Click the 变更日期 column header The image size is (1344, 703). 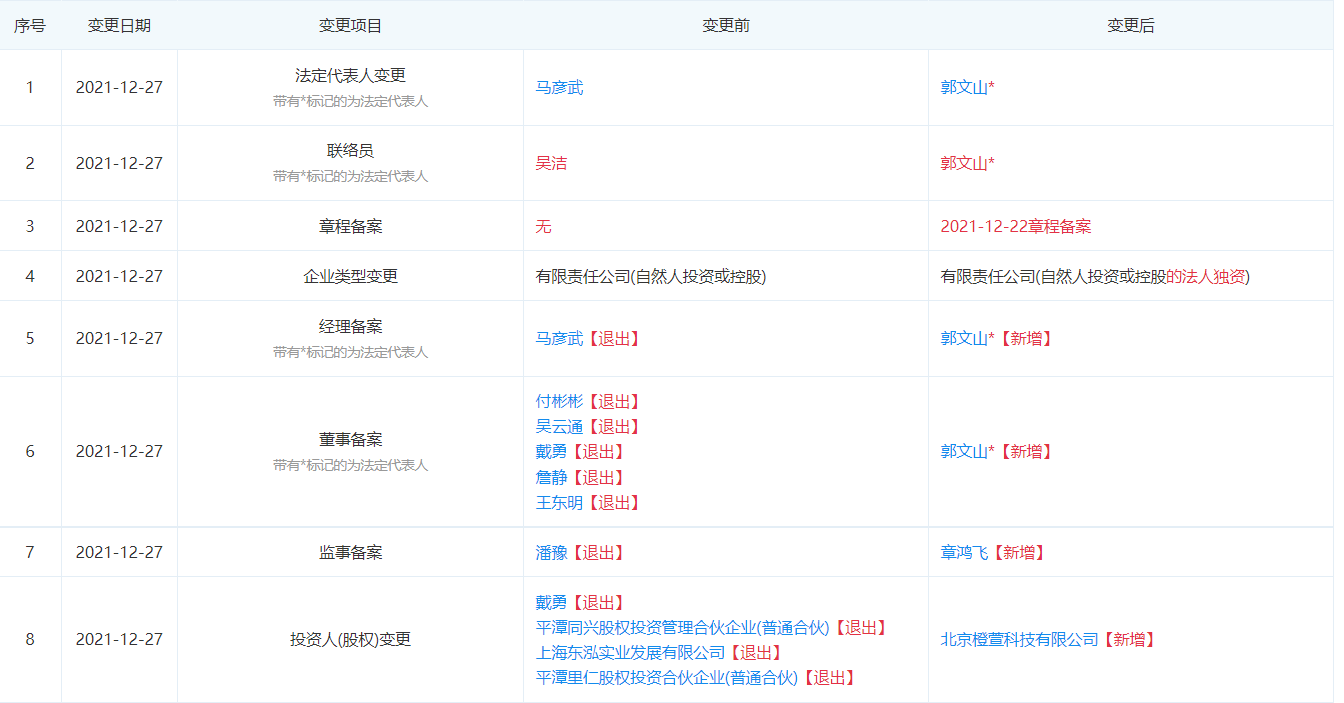pyautogui.click(x=119, y=25)
